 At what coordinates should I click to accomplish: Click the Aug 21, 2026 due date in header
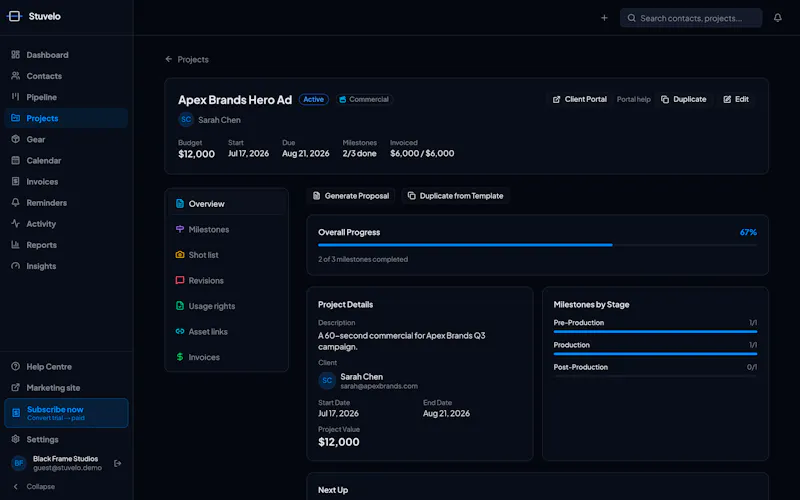(306, 154)
